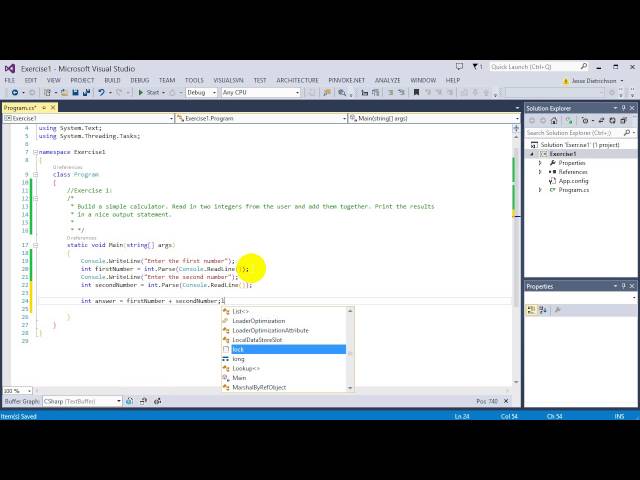The width and height of the screenshot is (640, 480).
Task: Click the New Project toolbar icon
Action: 47,93
